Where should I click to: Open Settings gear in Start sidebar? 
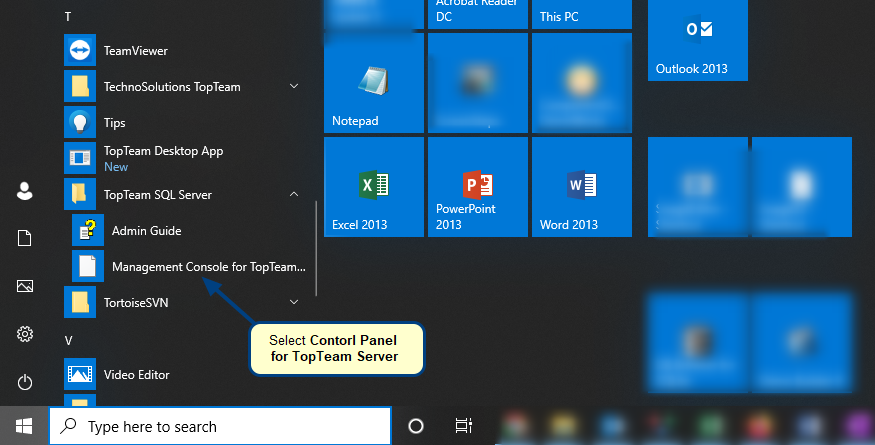(25, 334)
